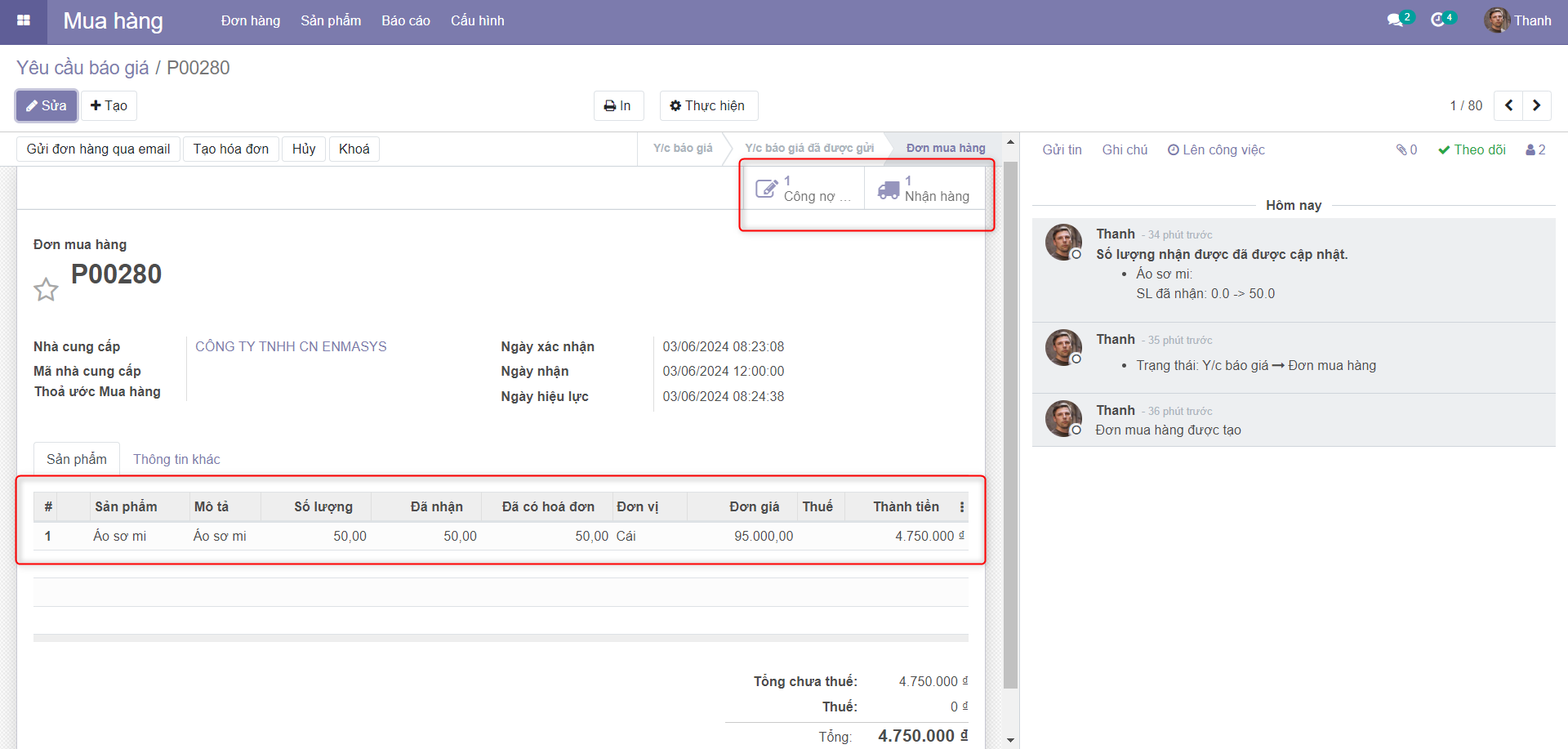Open the table column options menu
1568x749 pixels.
pos(962,507)
